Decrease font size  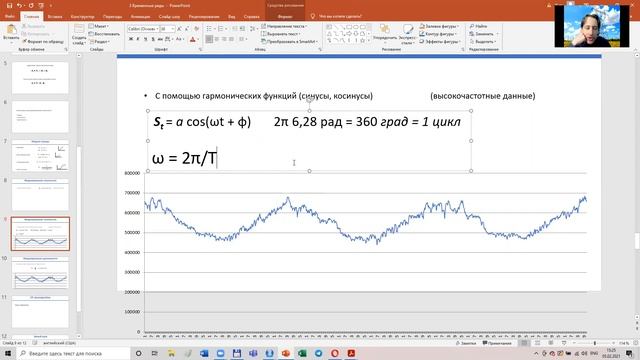(187, 29)
